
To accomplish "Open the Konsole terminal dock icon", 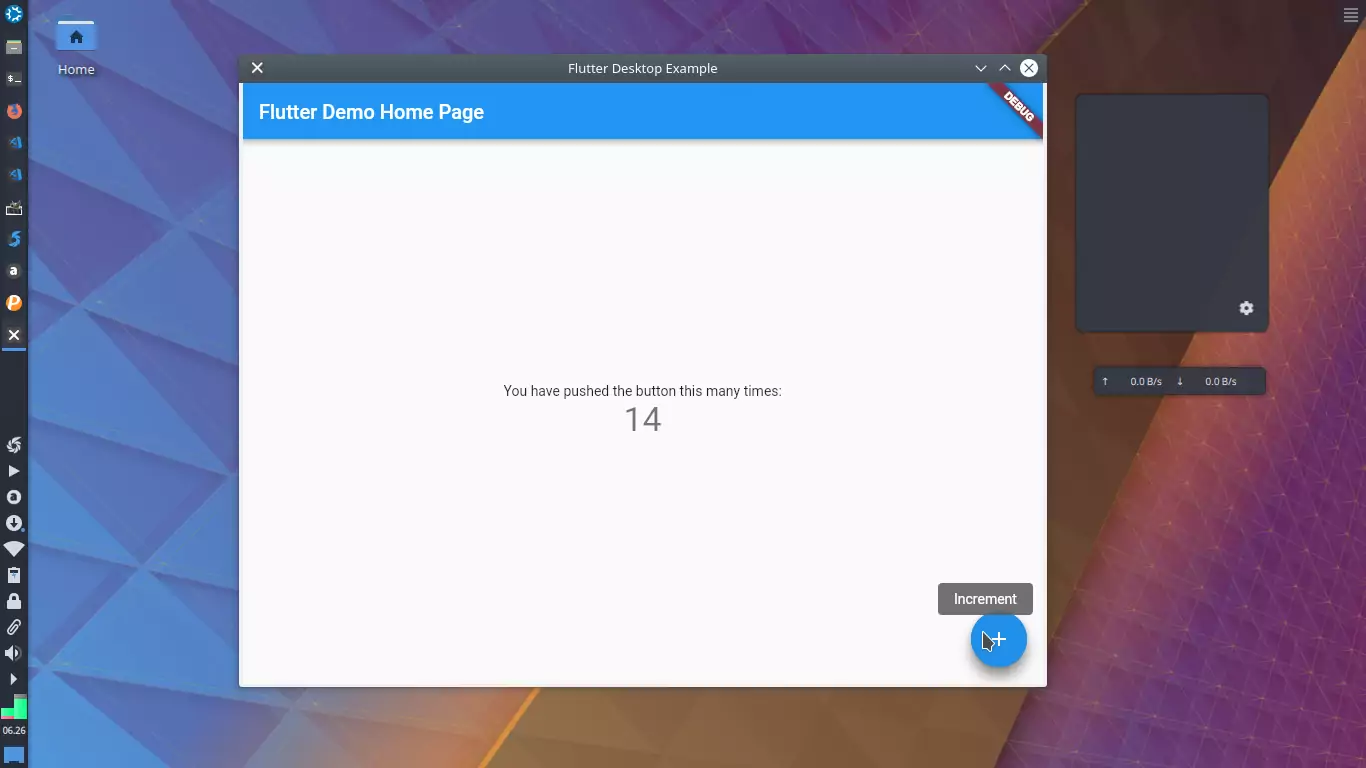I will point(14,78).
